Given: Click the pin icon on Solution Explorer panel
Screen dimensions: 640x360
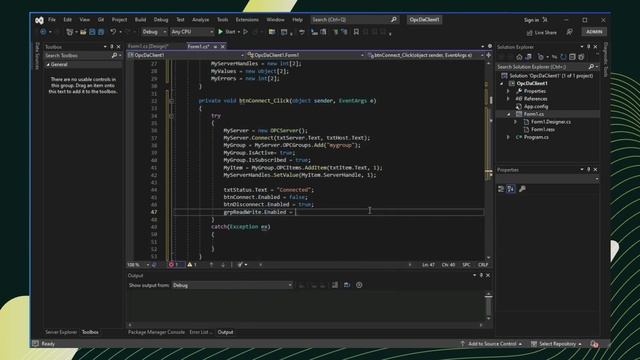Looking at the screenshot, I should coord(588,47).
